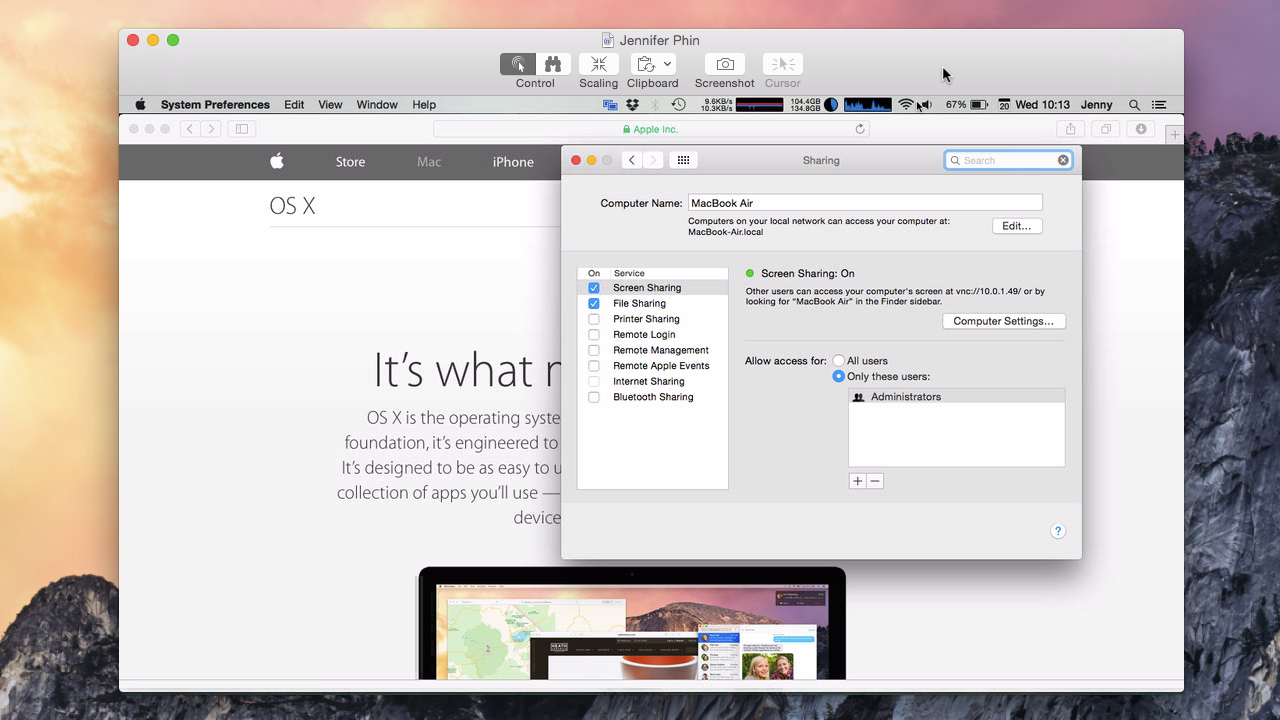Open the System Preferences menu

[x=215, y=105]
